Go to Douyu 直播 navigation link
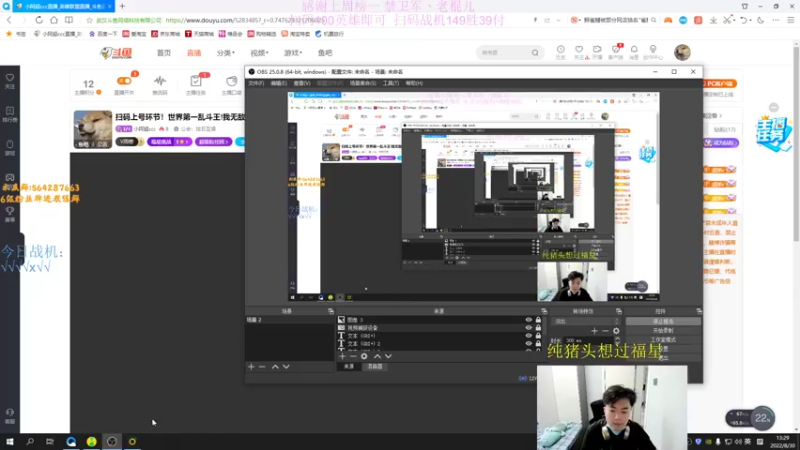 coord(194,53)
